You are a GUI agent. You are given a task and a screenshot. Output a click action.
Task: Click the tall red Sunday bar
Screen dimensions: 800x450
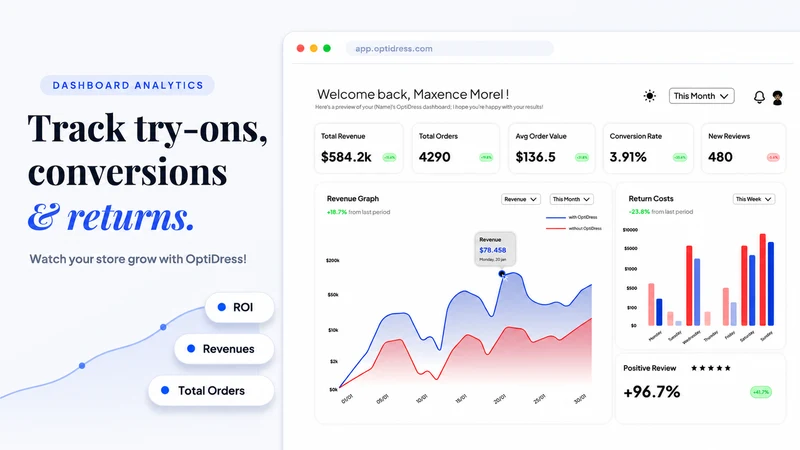tap(763, 280)
